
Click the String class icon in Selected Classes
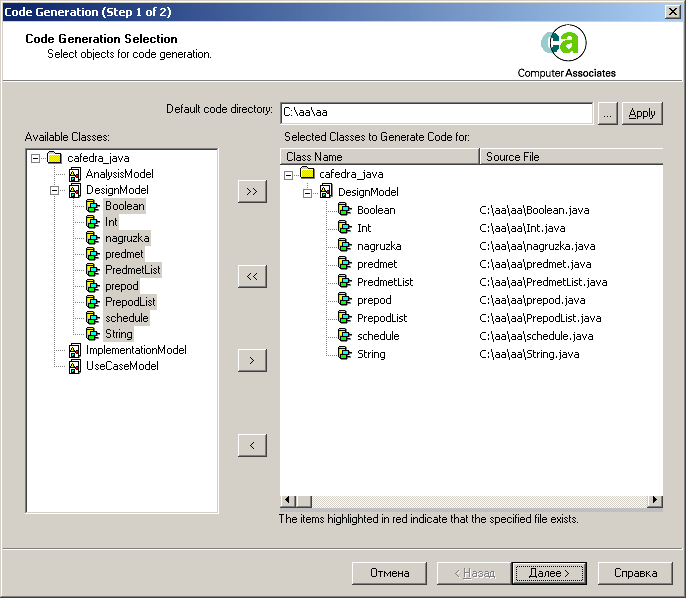coord(345,353)
